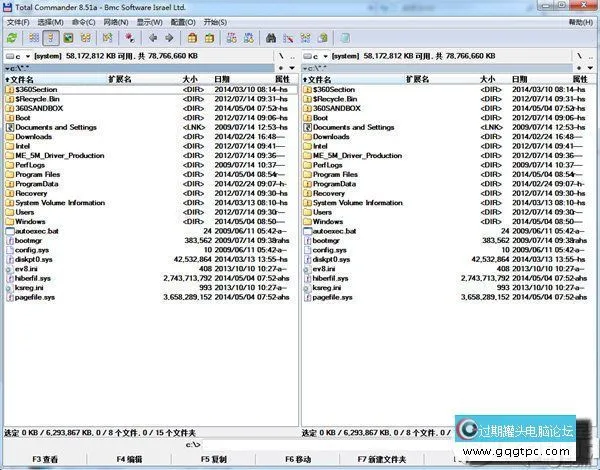Click the Pack files toolbar icon
This screenshot has width=600, height=470.
192,38
